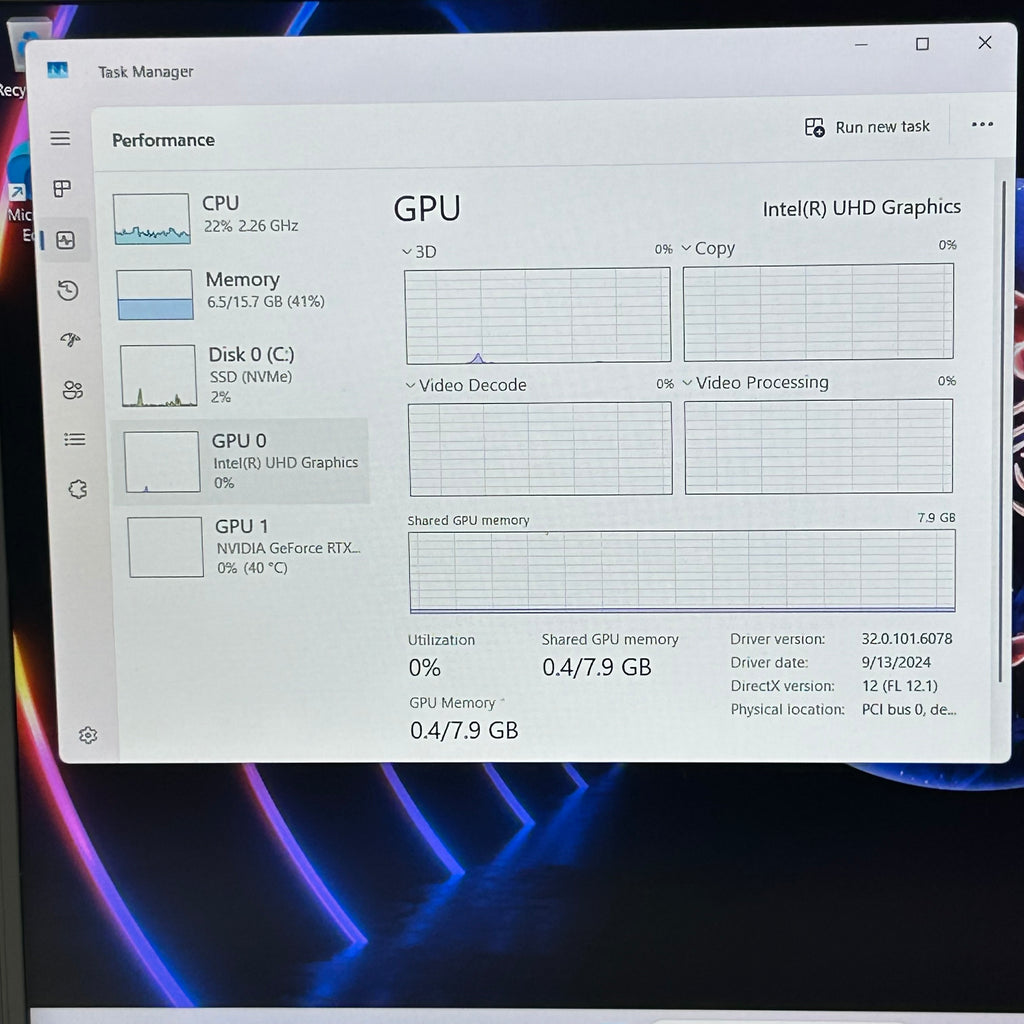Image resolution: width=1024 pixels, height=1024 pixels.
Task: Open the Startup apps page icon
Action: tap(71, 340)
